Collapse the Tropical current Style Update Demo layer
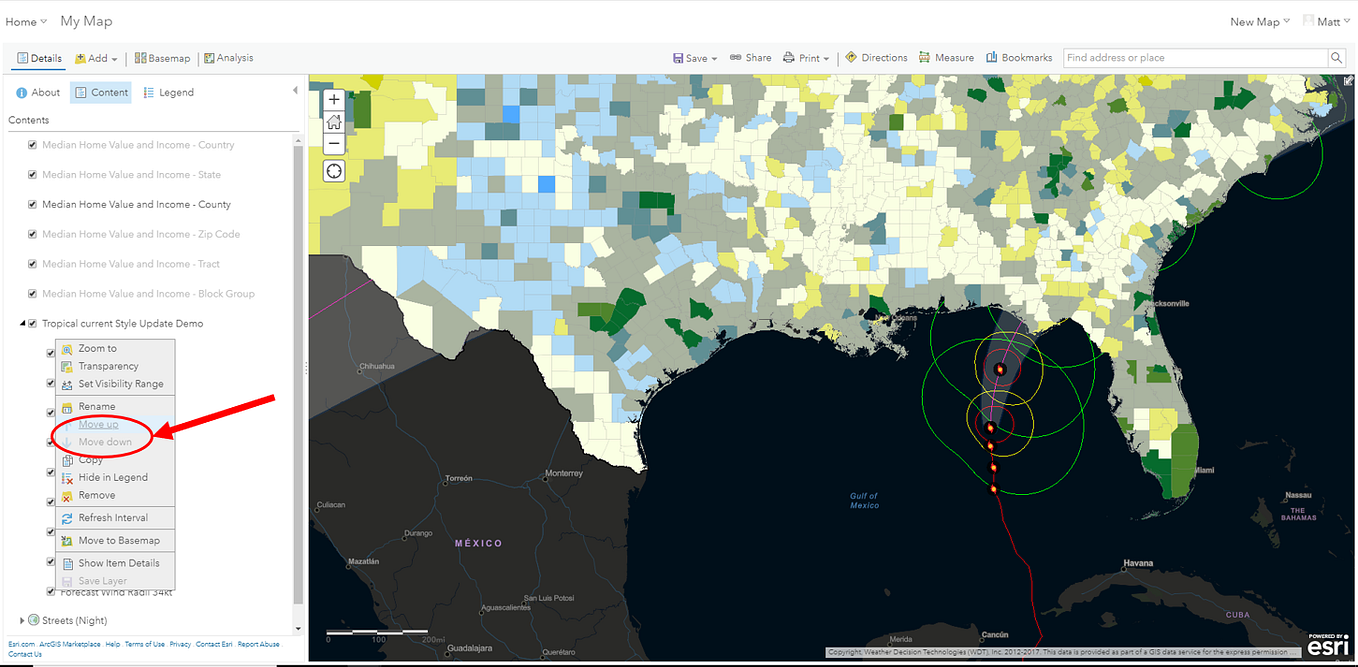The height and width of the screenshot is (667, 1358). (22, 323)
